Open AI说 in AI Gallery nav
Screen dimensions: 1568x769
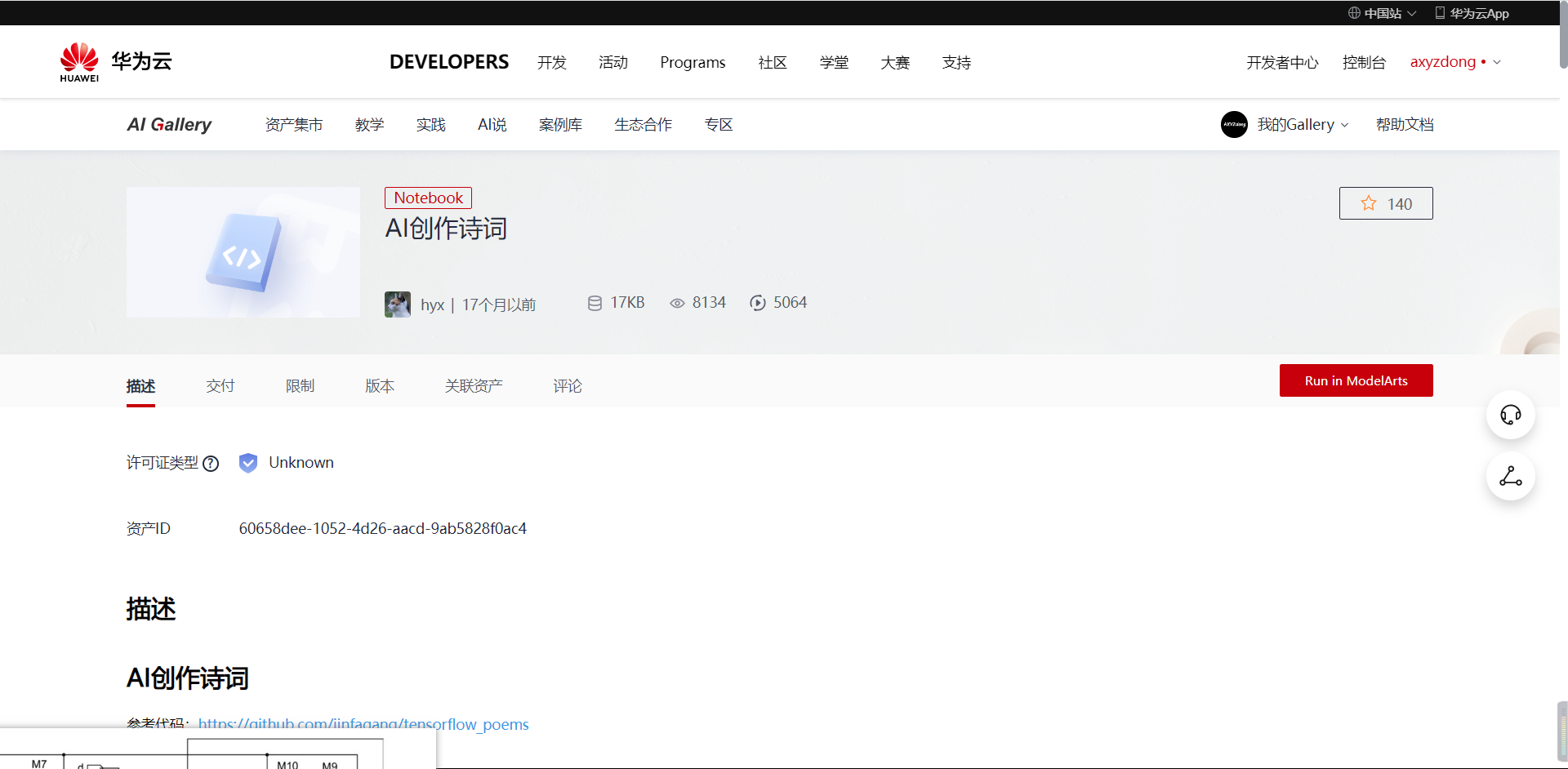pos(492,124)
